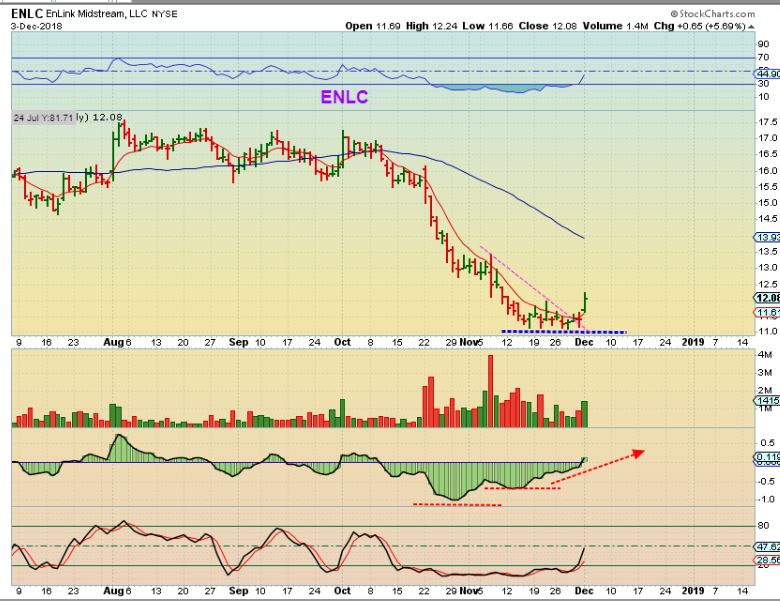Click the Low 11.66 value
780x601 pixels.
tap(488, 26)
